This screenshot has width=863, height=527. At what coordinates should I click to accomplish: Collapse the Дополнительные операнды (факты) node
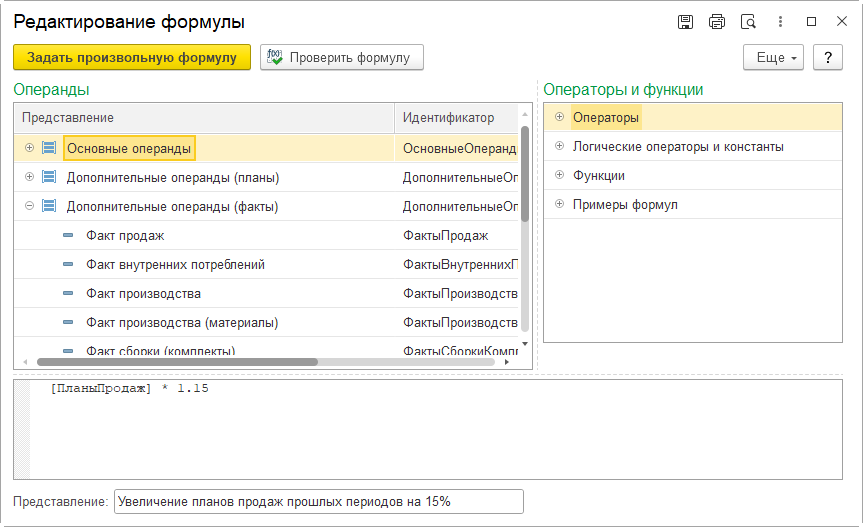(x=29, y=206)
